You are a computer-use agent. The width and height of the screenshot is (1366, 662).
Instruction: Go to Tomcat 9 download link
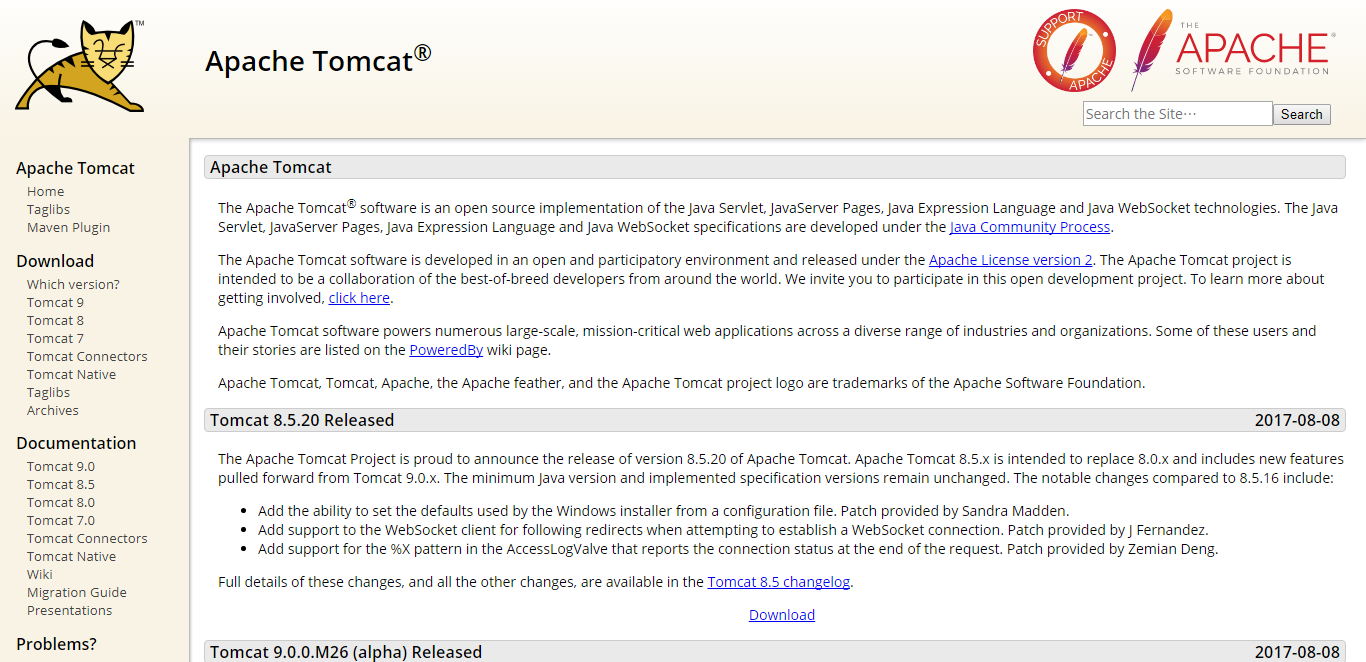tap(55, 302)
